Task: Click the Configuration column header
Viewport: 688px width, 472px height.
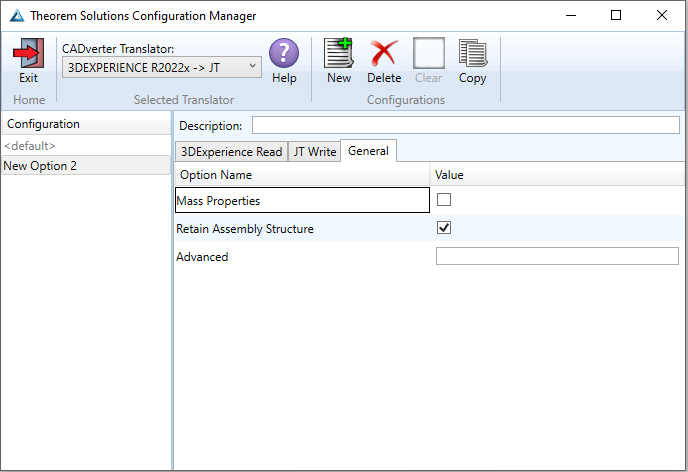Action: (86, 124)
